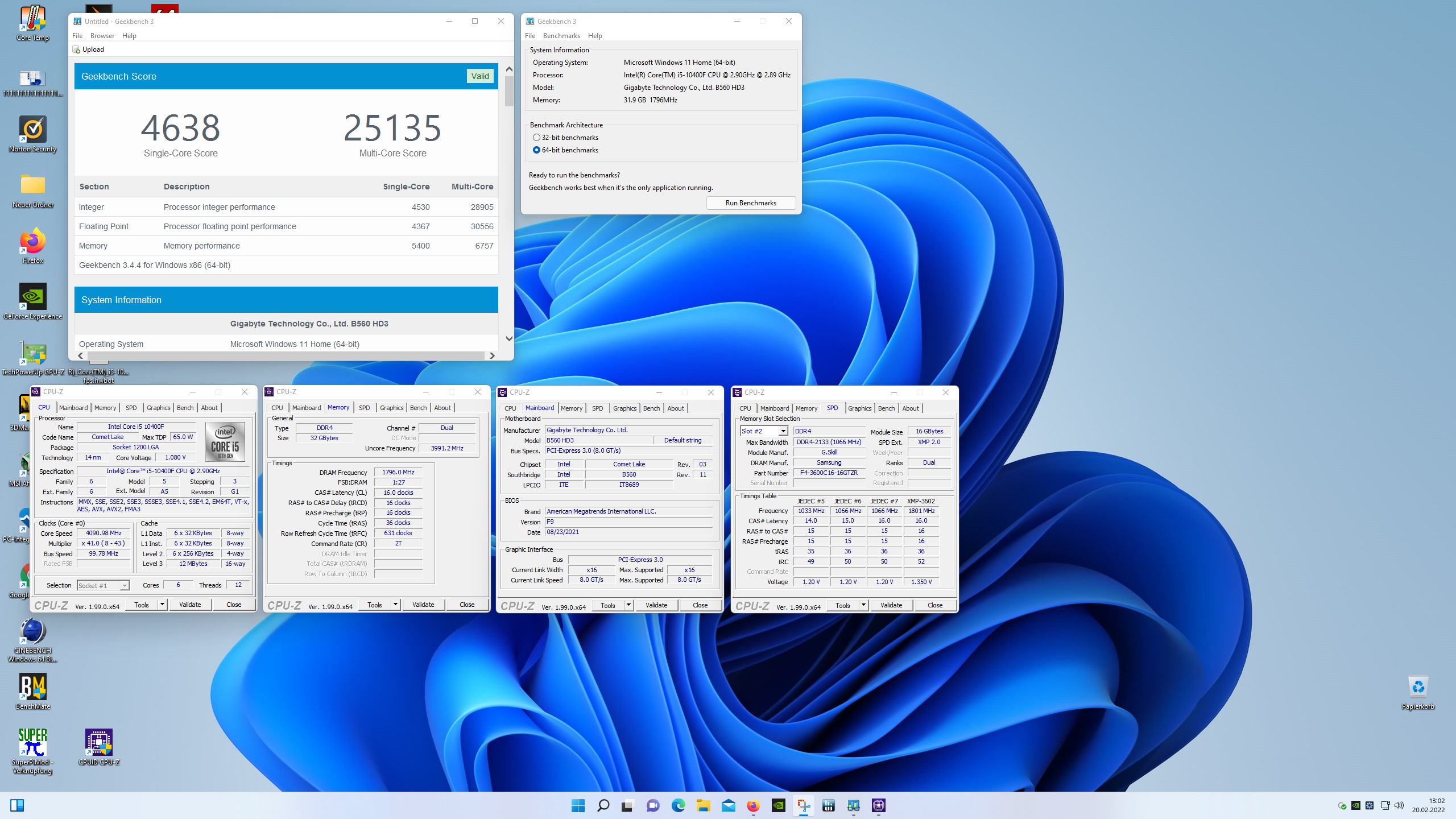Open taskbar Search magnifier
The image size is (1456, 819).
pos(603,805)
